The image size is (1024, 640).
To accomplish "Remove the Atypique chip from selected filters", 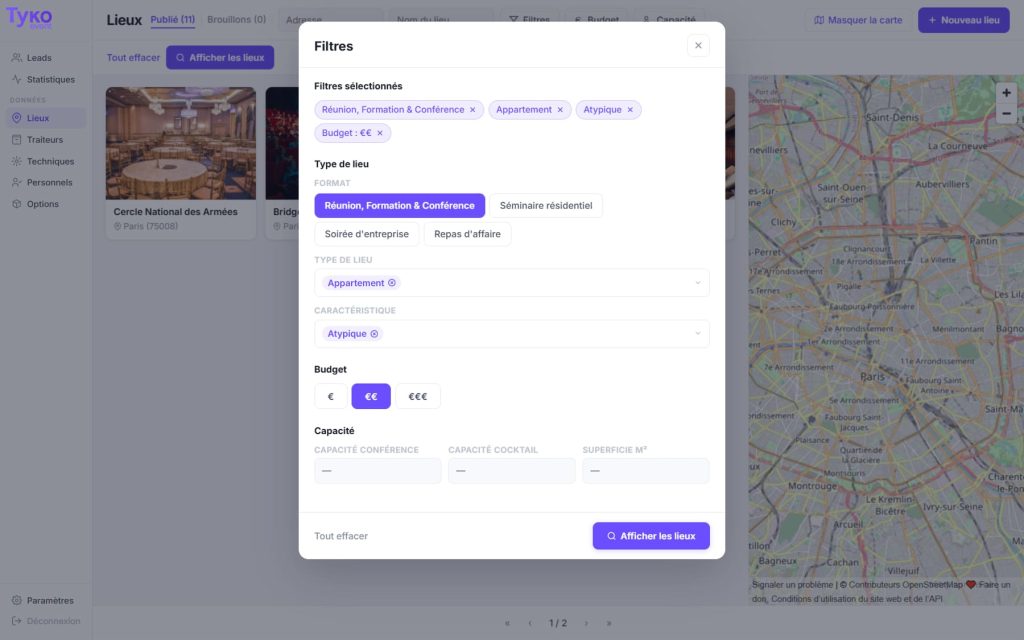I will coord(630,110).
